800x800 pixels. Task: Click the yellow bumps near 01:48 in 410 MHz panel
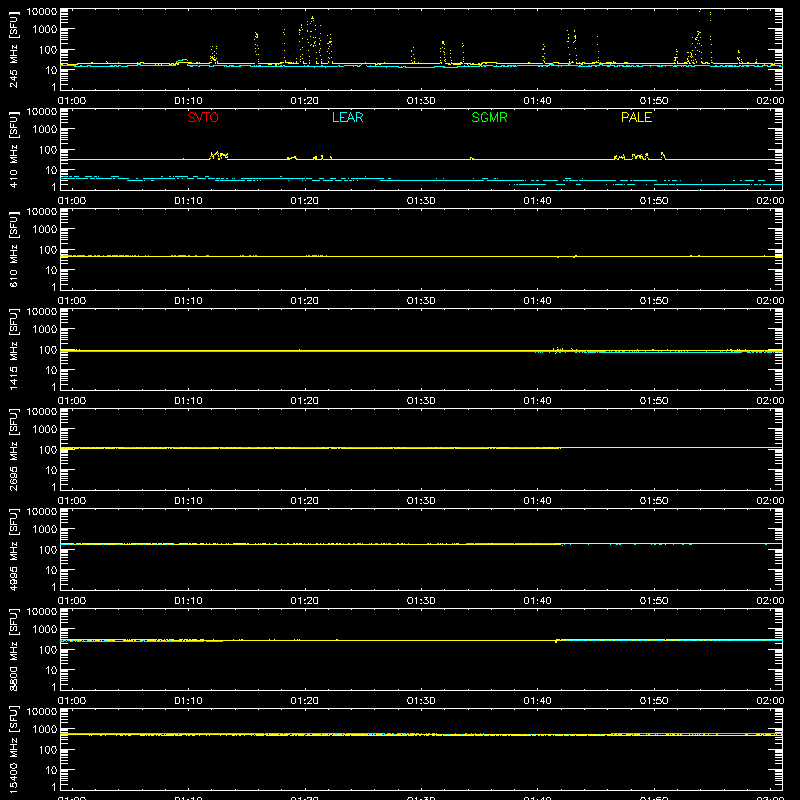click(632, 157)
